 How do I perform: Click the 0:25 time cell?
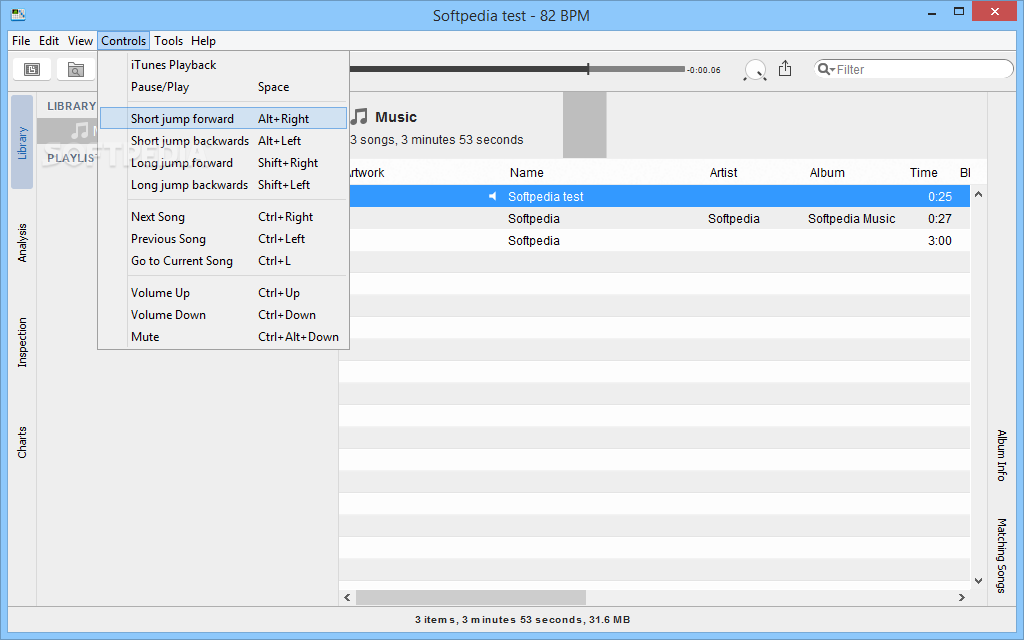tap(940, 197)
